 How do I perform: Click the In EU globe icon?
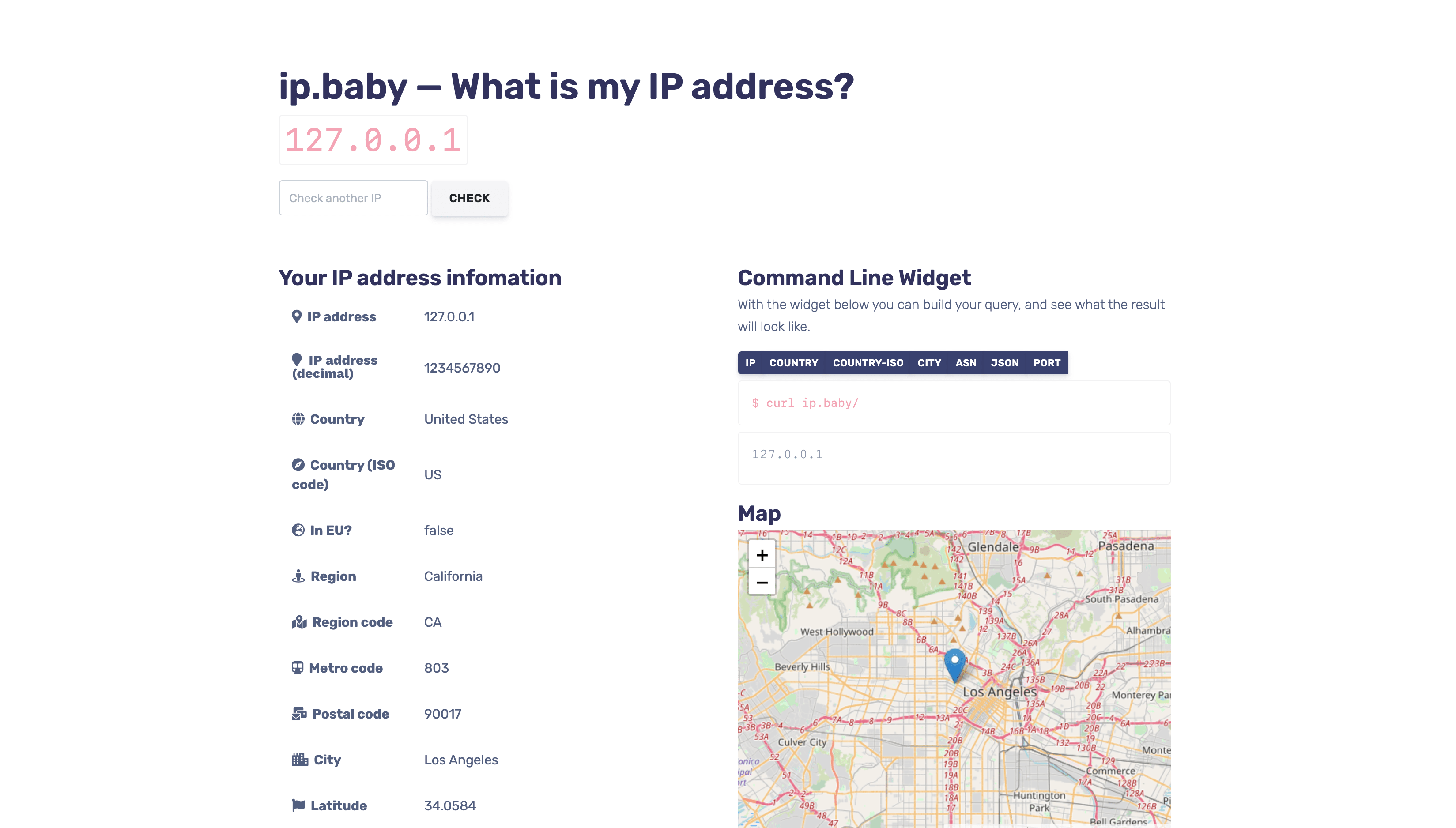(x=298, y=530)
